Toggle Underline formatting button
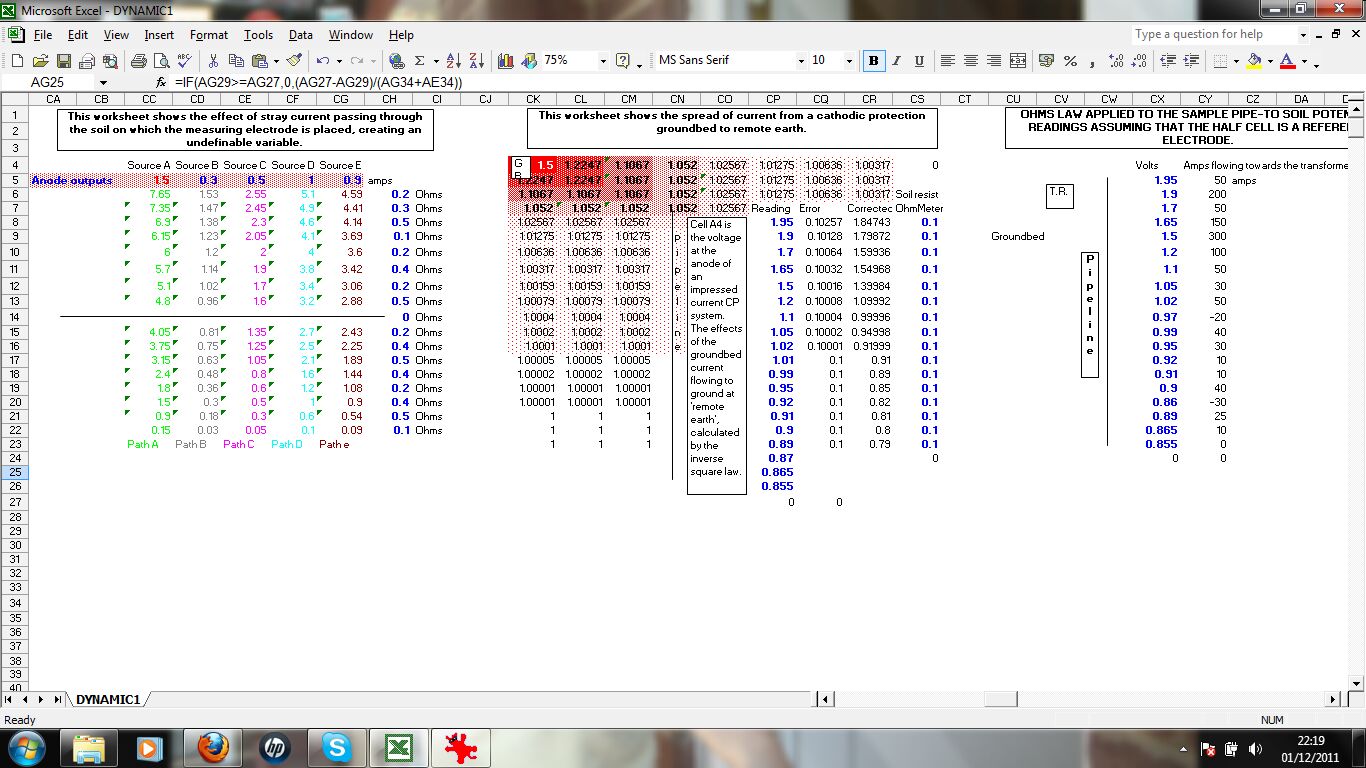 coord(918,61)
